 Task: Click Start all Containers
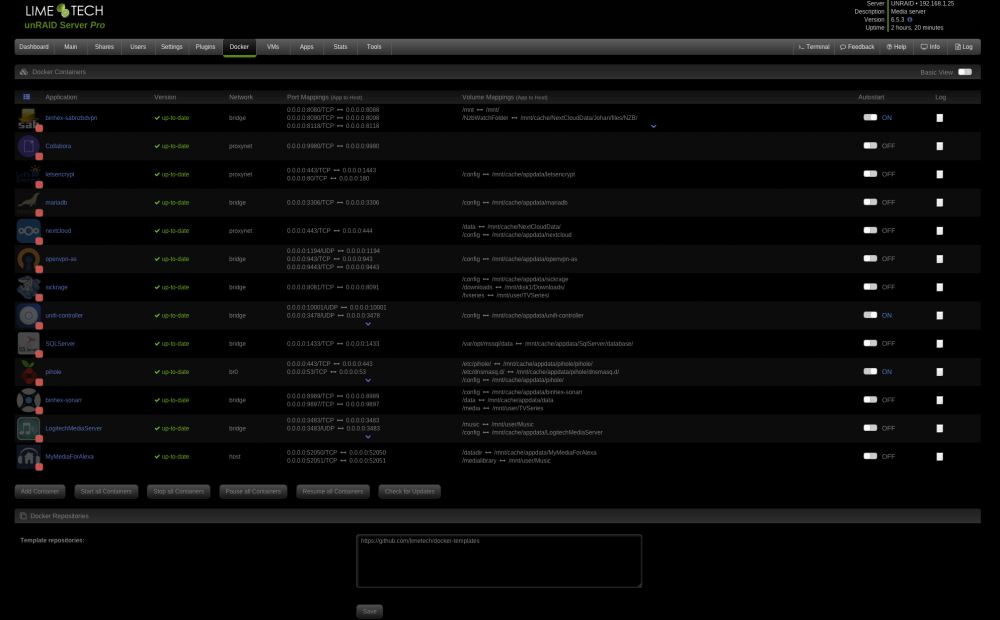click(106, 492)
